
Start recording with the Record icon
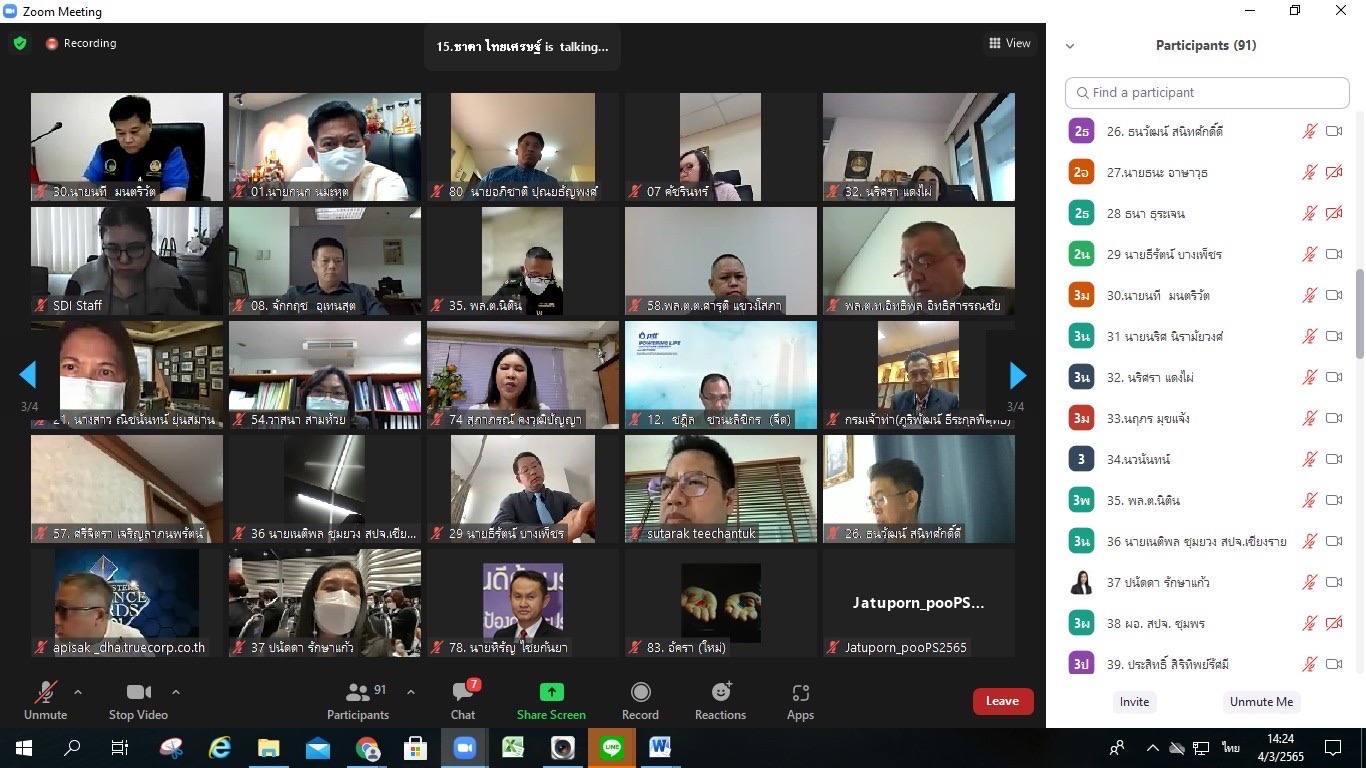click(x=640, y=693)
